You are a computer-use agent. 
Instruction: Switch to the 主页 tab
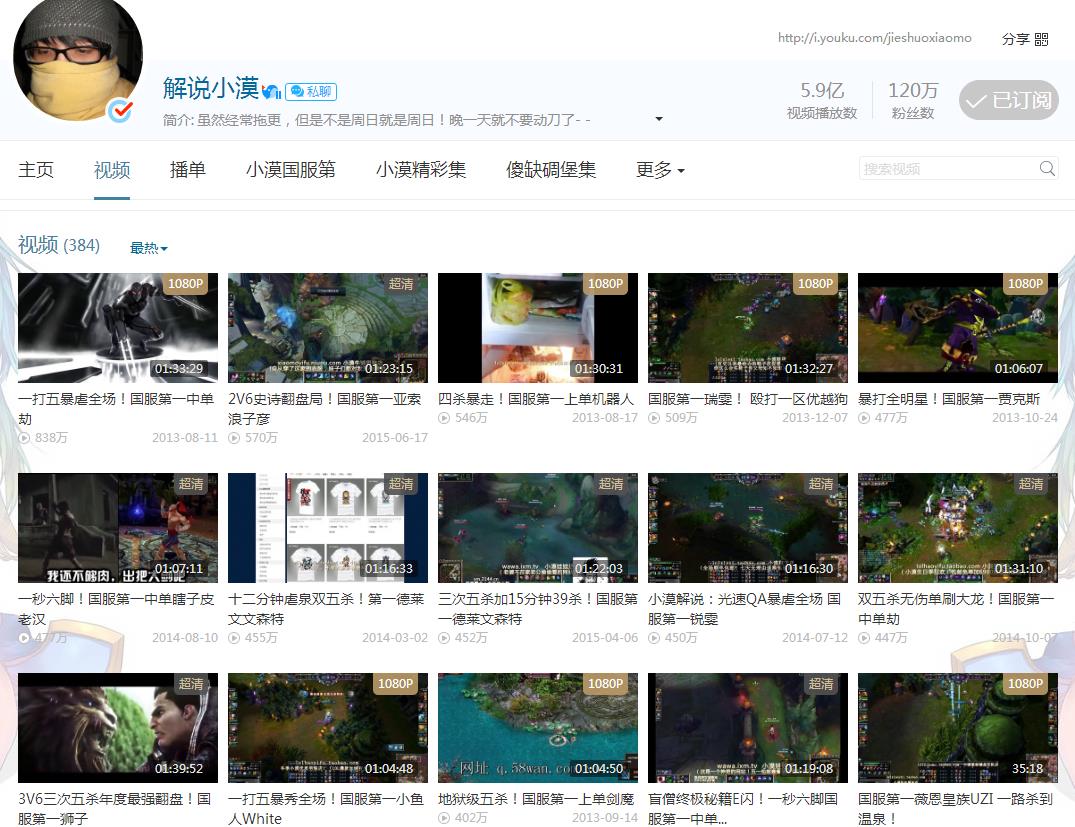pos(36,170)
